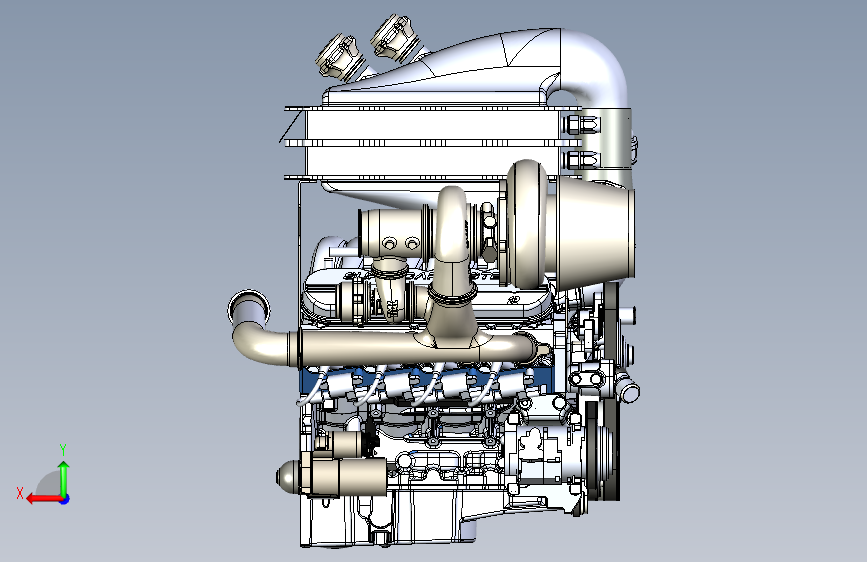
Task: Select the turbocharger compressor housing on the model
Action: [x=526, y=224]
